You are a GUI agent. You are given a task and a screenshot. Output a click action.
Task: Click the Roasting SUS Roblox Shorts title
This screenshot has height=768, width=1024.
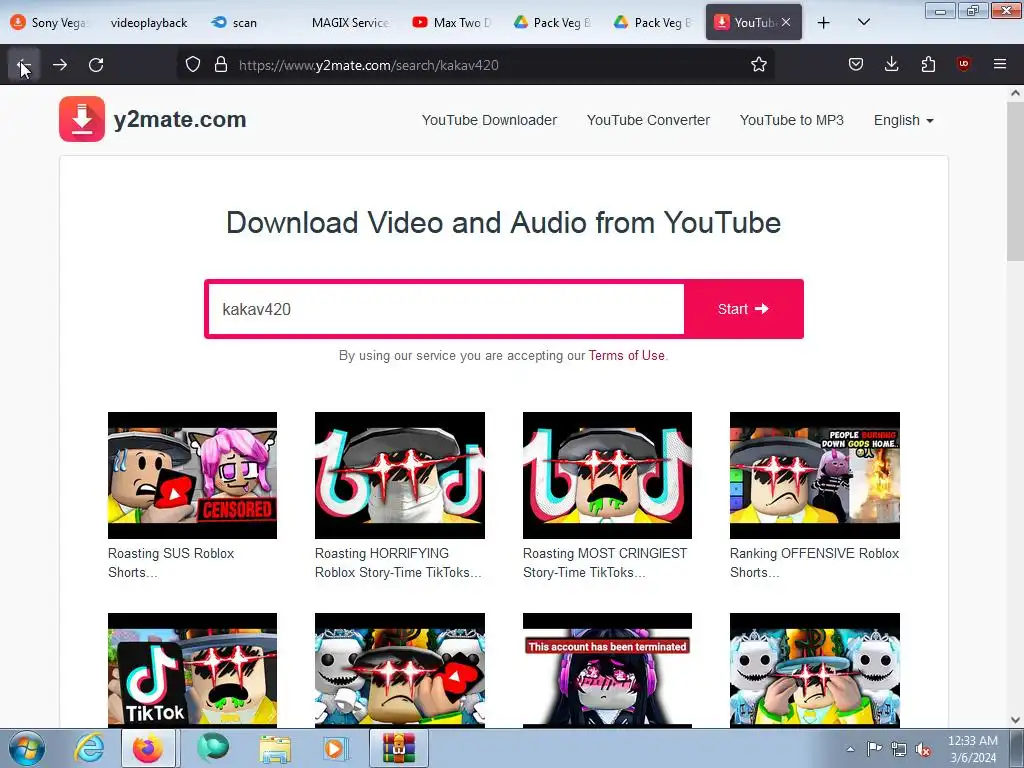pyautogui.click(x=171, y=563)
